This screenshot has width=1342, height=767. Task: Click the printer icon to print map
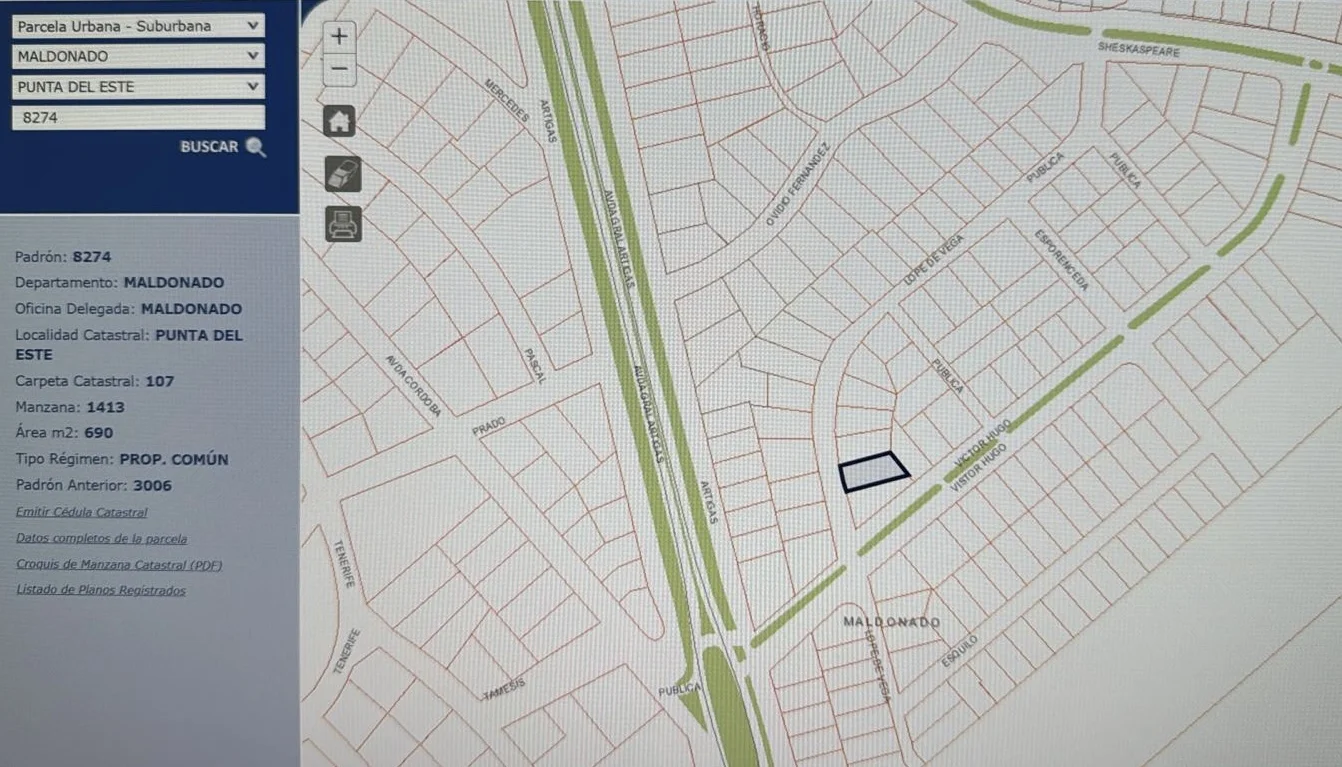click(342, 225)
